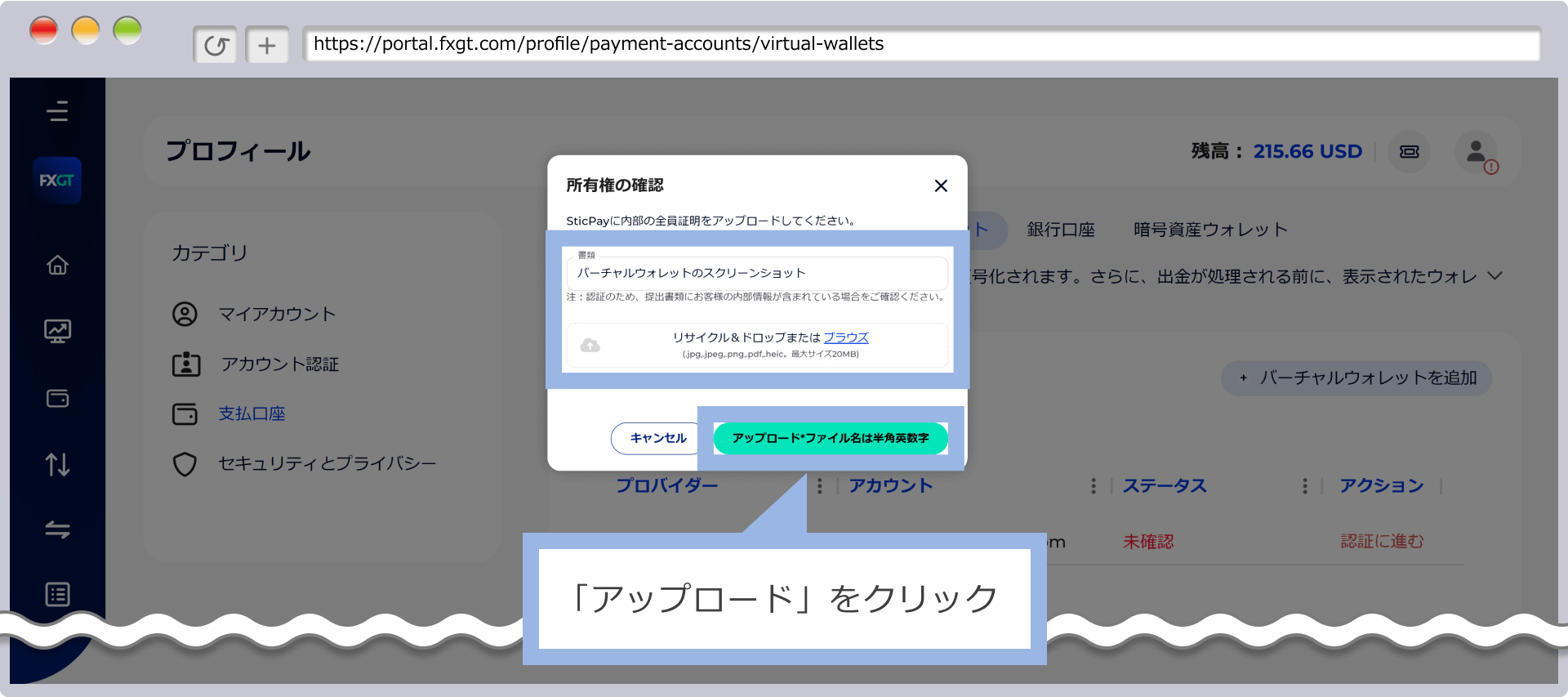Screen dimensions: 1568x697
Task: Switch to the 銀行口座 tab
Action: (x=1061, y=230)
